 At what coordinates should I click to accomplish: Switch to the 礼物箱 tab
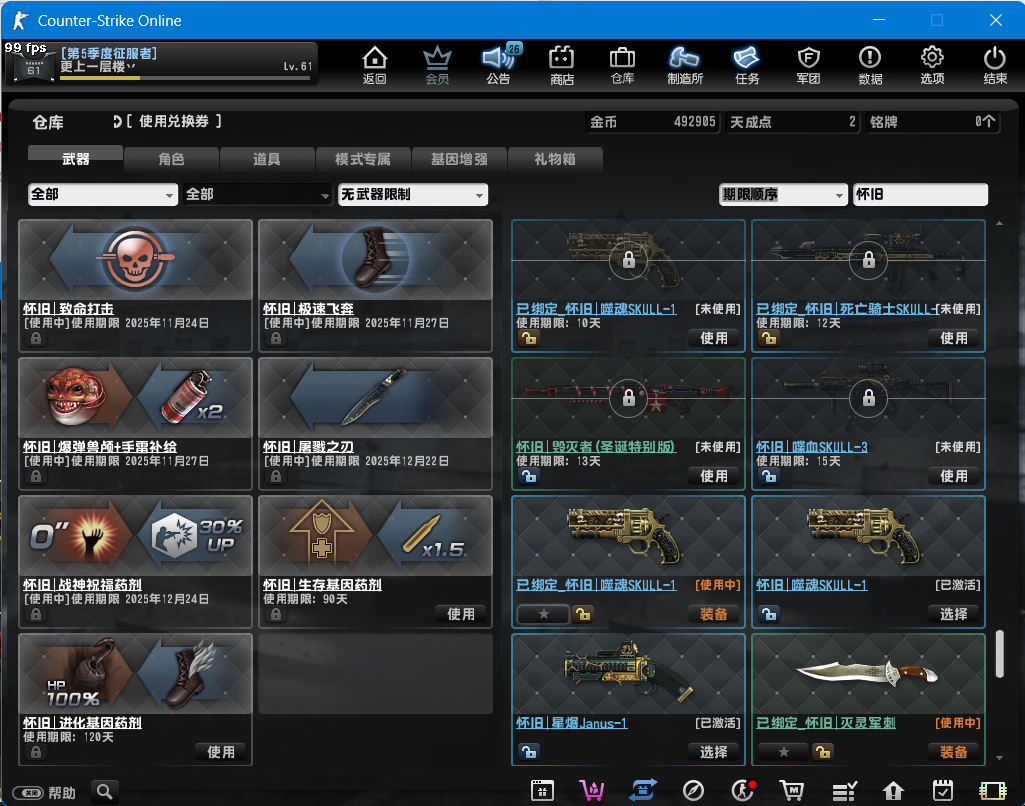pyautogui.click(x=555, y=159)
